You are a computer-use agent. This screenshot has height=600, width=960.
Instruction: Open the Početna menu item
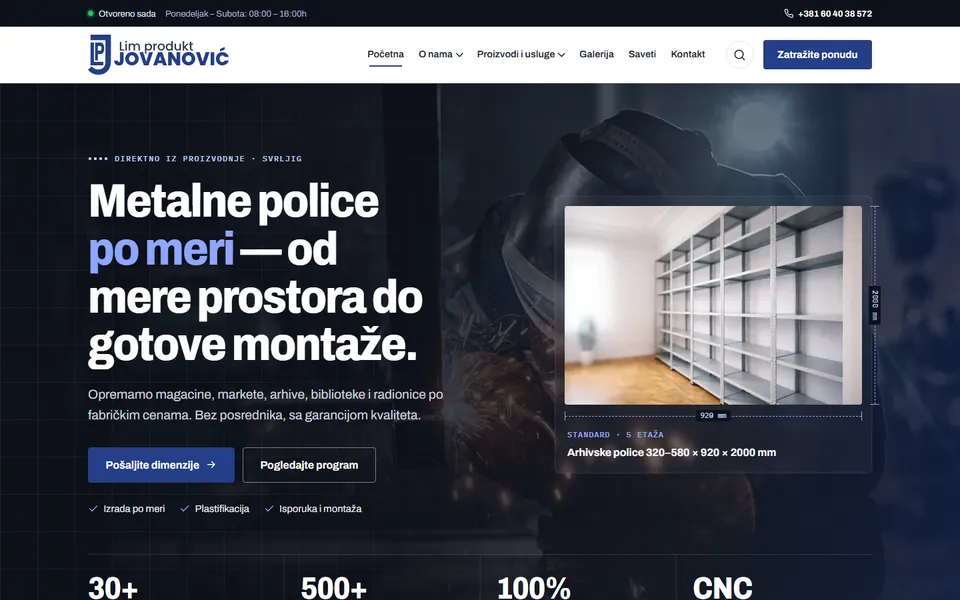pos(385,54)
